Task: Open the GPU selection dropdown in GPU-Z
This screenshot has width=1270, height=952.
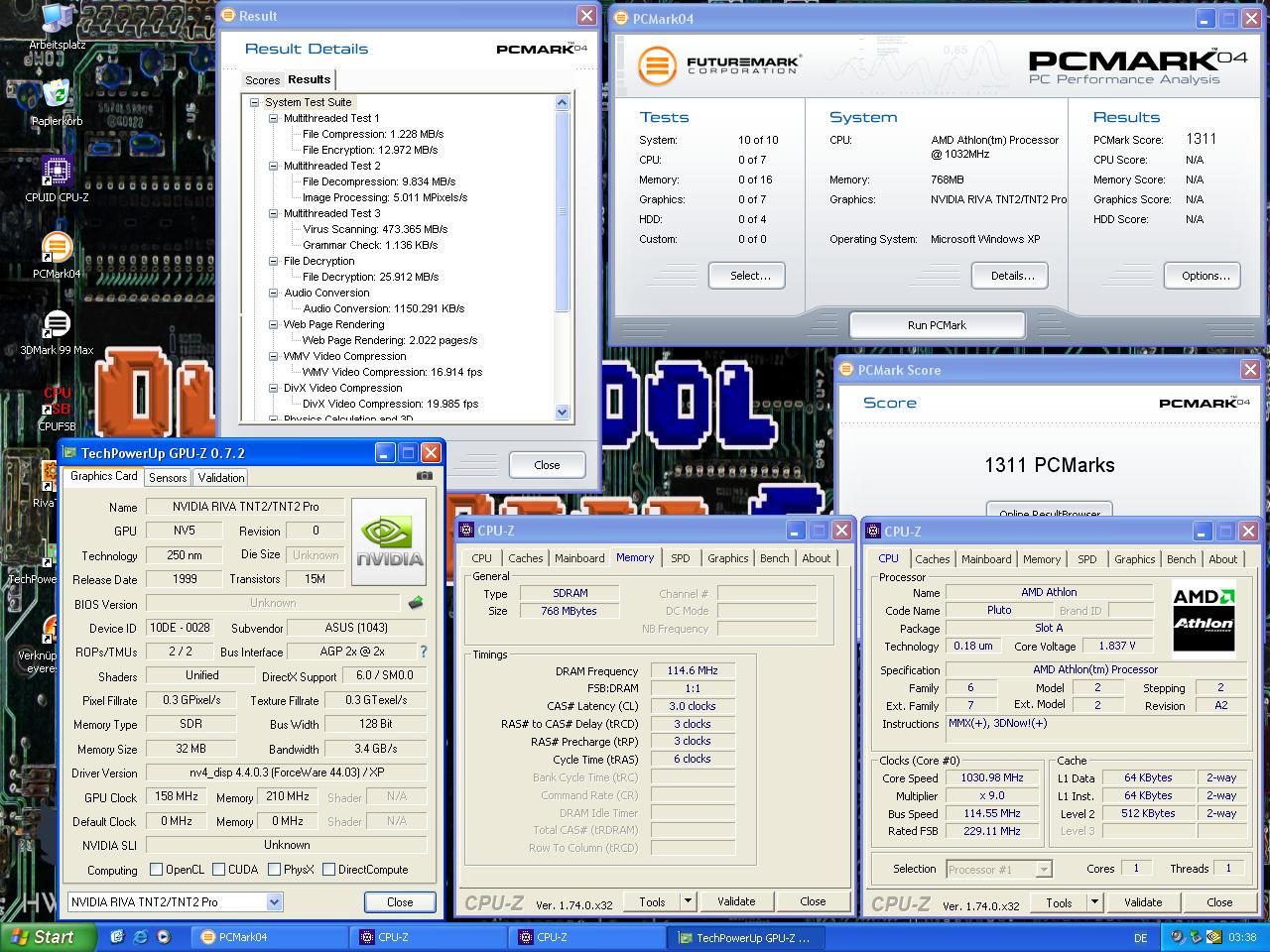Action: (275, 901)
